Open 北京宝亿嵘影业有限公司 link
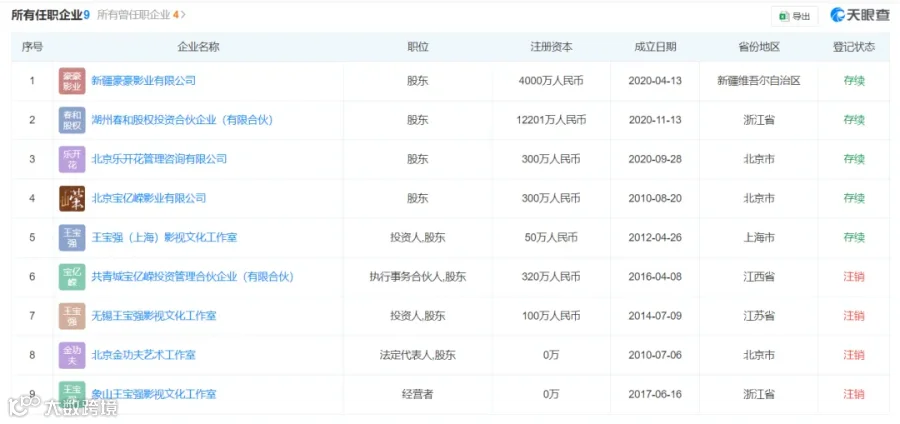 pyautogui.click(x=149, y=199)
